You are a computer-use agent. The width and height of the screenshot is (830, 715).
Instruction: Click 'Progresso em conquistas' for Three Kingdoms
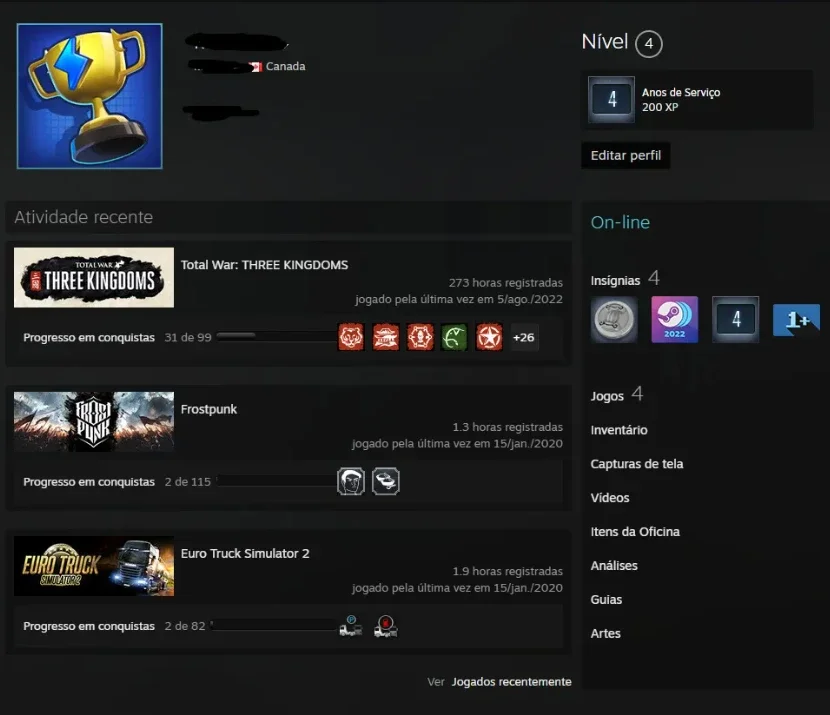(x=89, y=338)
